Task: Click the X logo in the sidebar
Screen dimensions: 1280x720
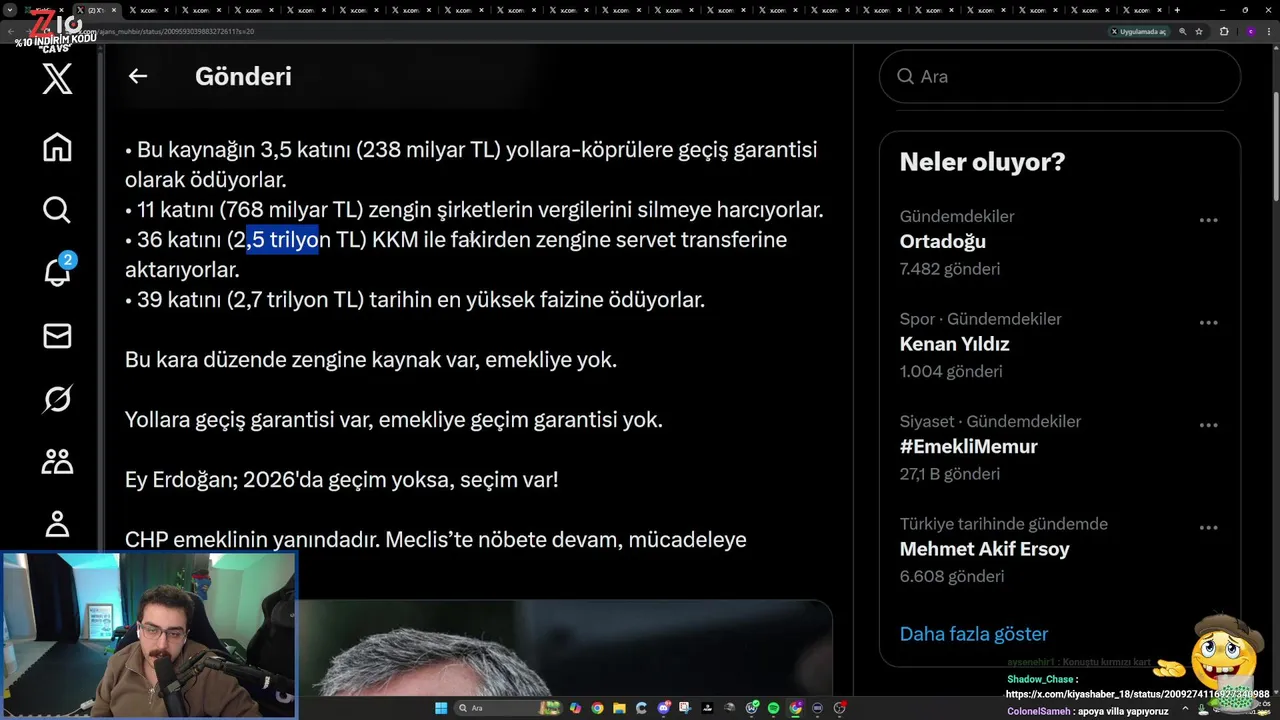Action: [x=57, y=78]
